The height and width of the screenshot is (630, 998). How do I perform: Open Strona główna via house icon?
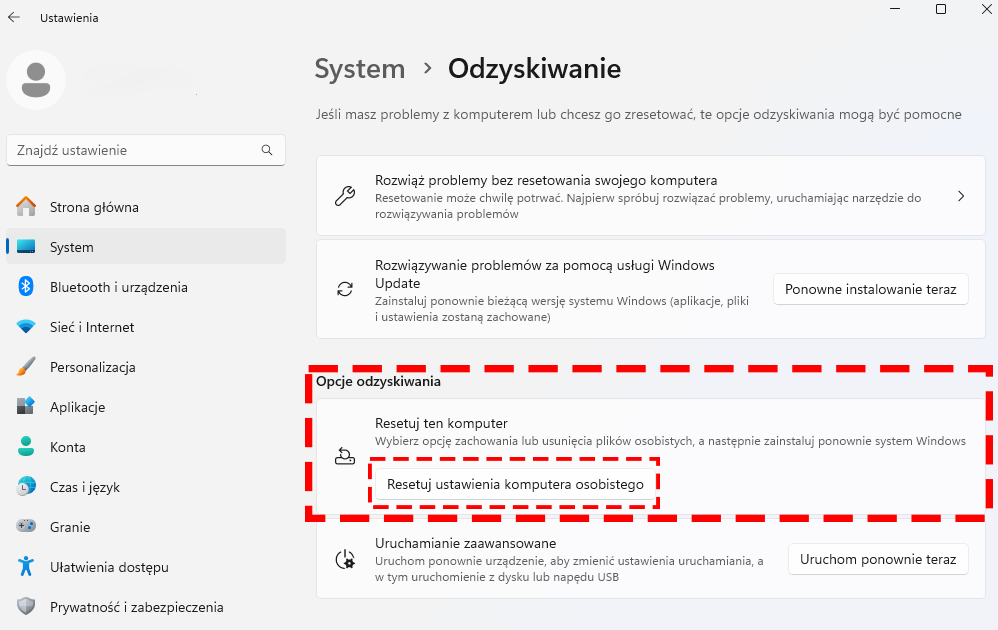tap(26, 207)
